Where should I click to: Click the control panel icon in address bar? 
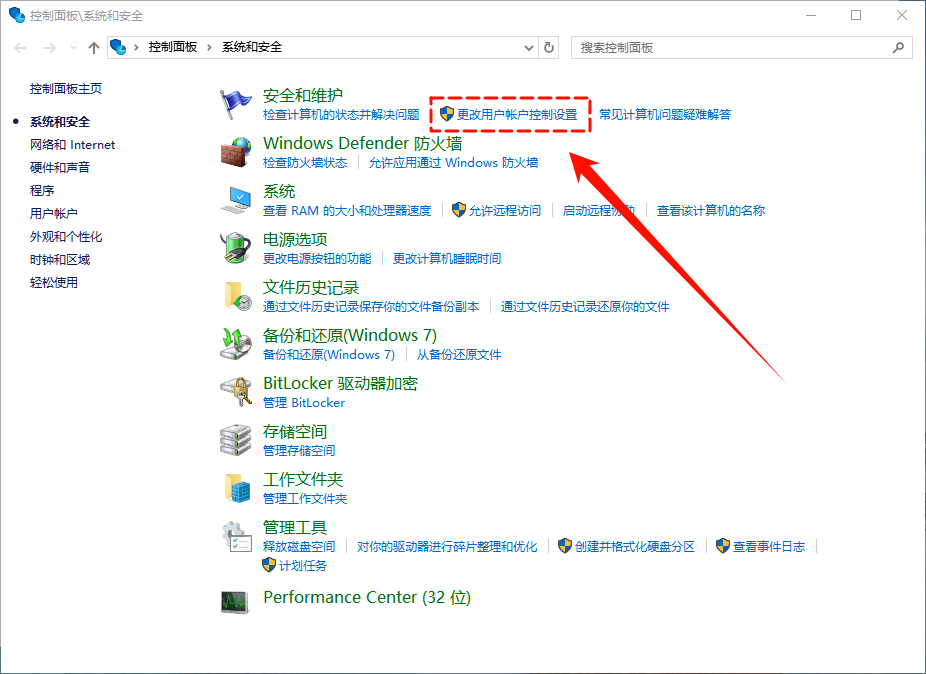point(118,47)
